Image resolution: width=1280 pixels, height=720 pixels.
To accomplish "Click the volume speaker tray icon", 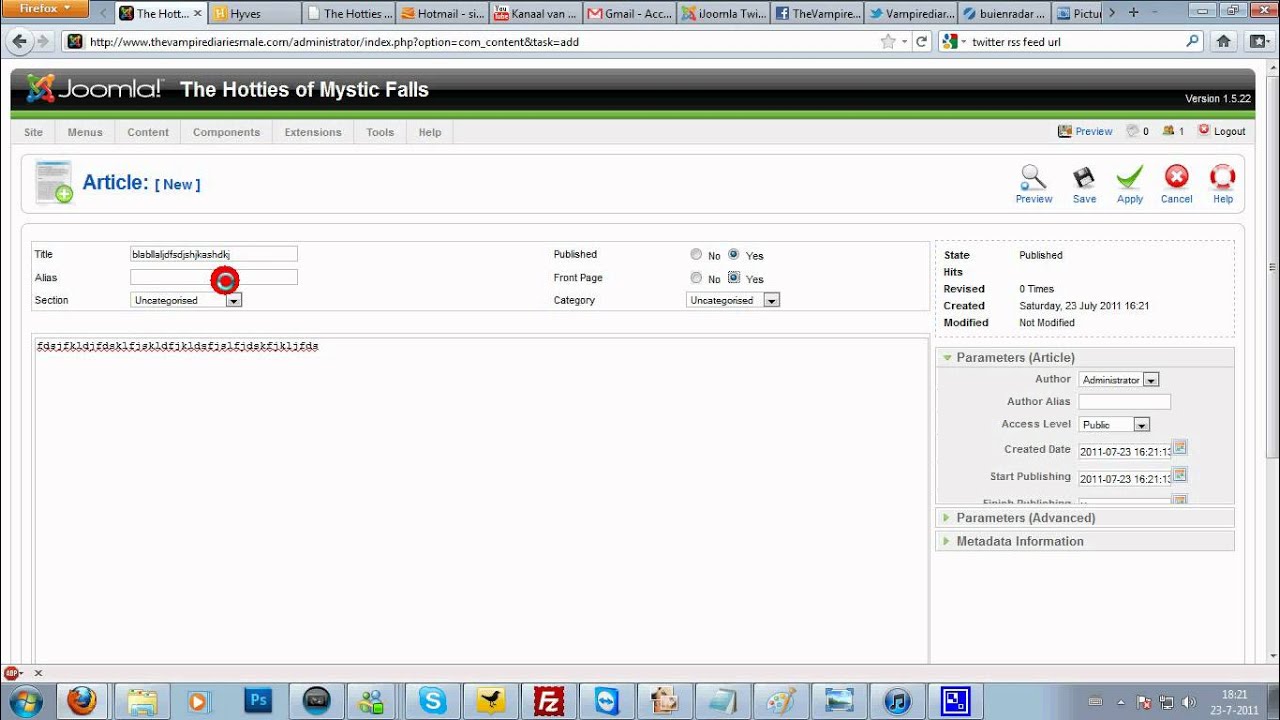I will tap(1189, 701).
